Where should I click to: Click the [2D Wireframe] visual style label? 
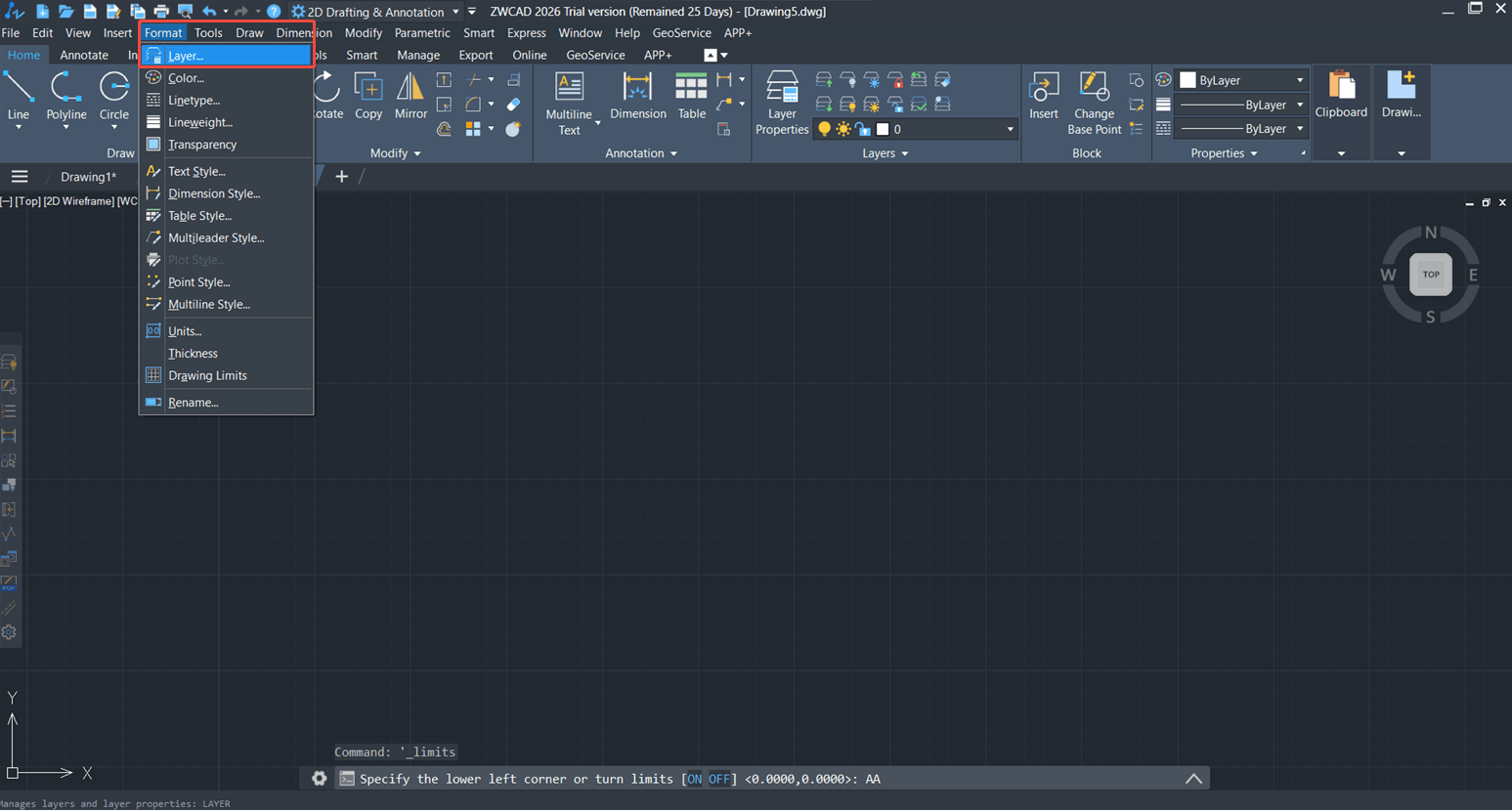[78, 201]
